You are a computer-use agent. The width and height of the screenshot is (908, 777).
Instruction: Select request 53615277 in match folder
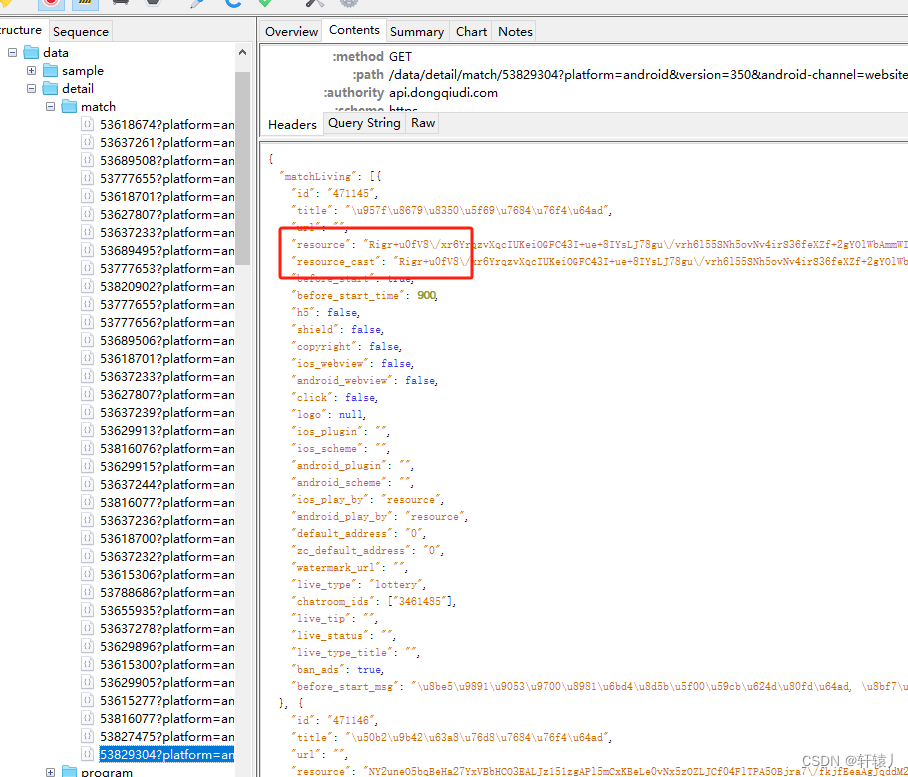point(167,700)
